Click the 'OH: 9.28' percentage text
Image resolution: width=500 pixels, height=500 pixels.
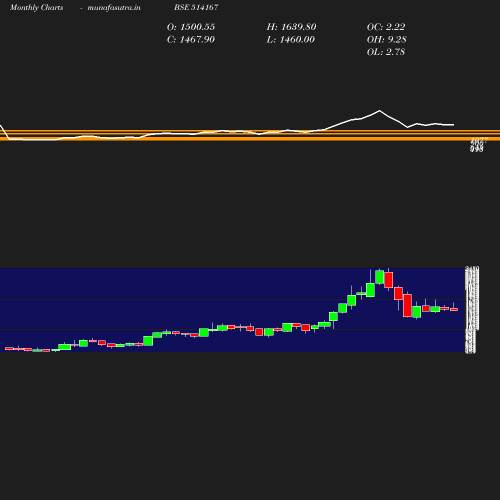coord(386,40)
